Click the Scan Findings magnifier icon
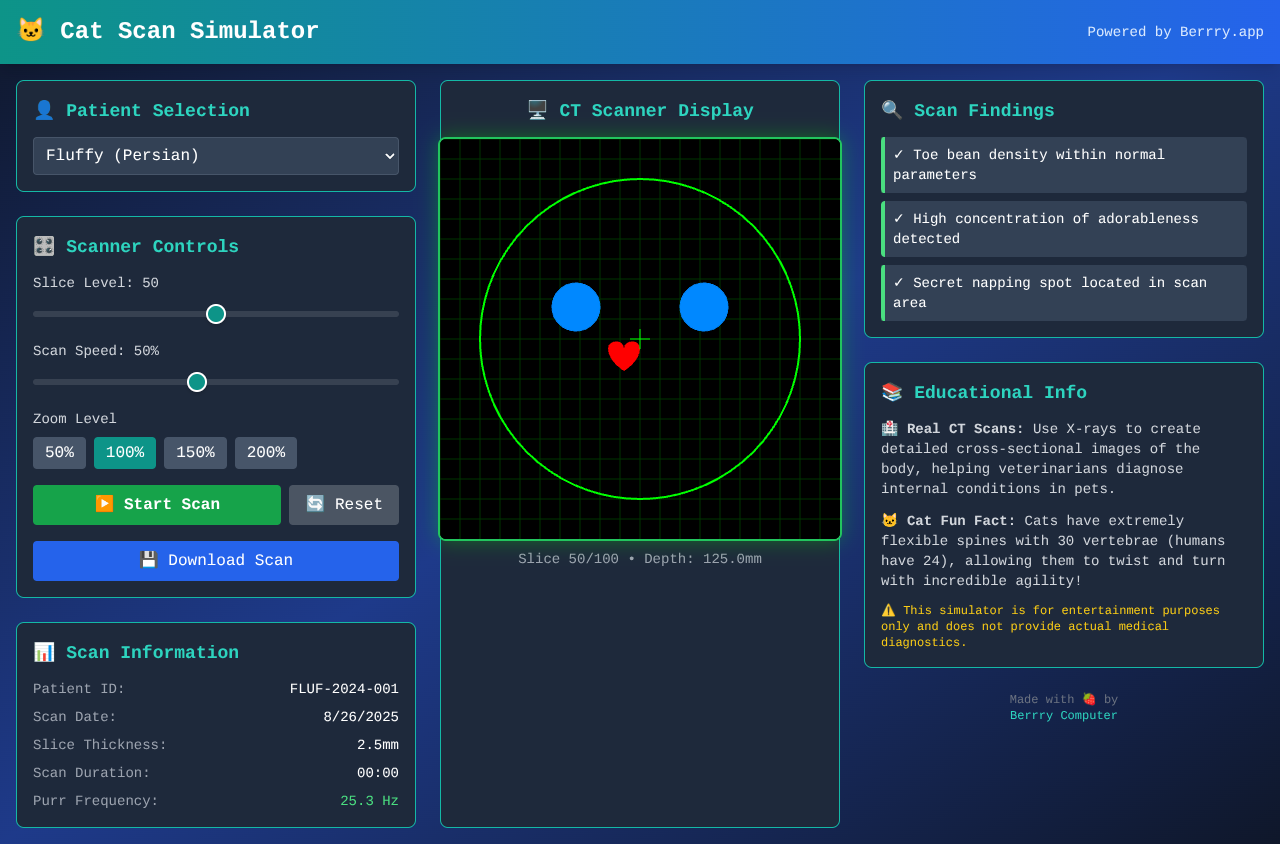The image size is (1280, 844). tap(892, 111)
